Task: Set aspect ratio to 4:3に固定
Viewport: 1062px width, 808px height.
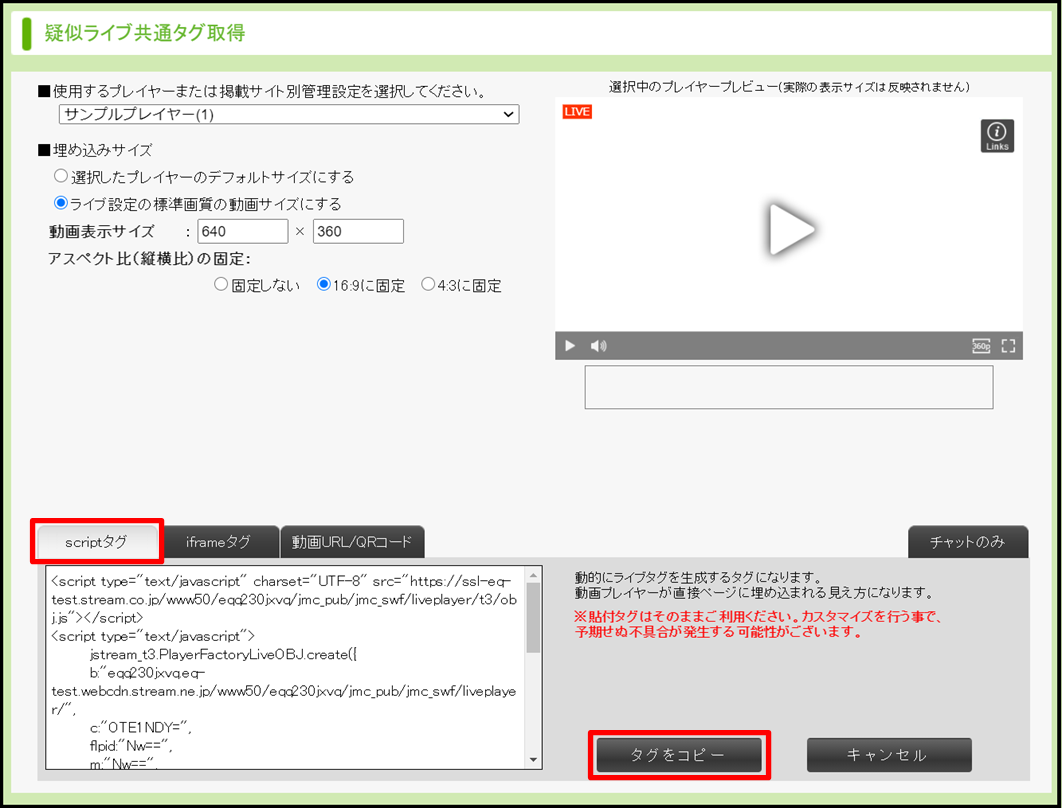Action: pos(428,285)
